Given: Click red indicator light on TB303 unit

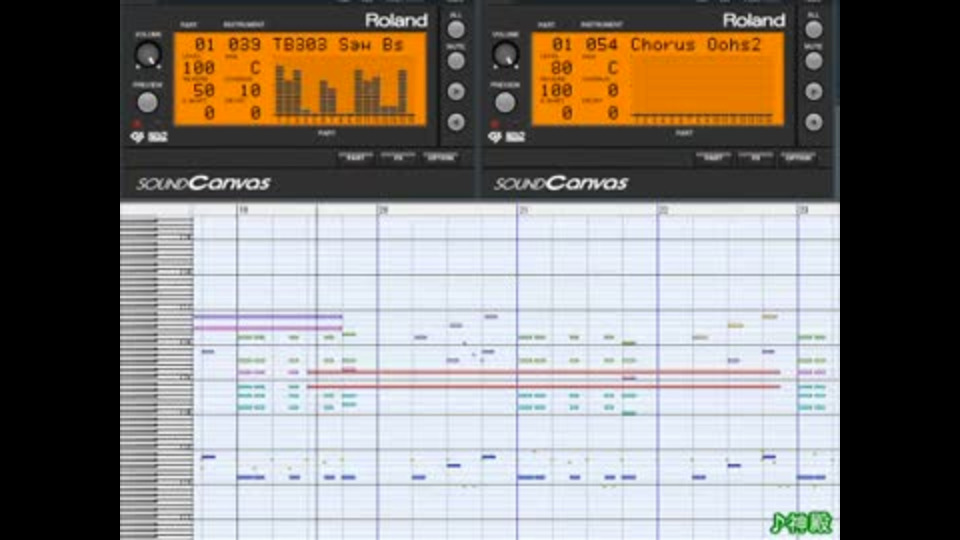Looking at the screenshot, I should (137, 124).
